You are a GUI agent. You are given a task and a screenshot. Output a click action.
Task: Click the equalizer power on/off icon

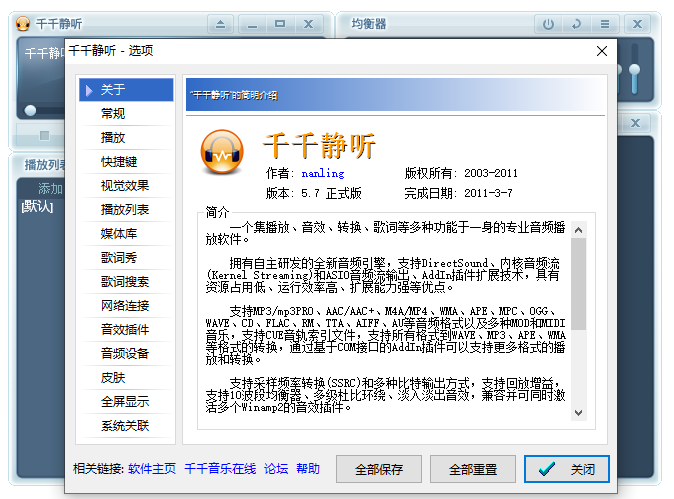pyautogui.click(x=548, y=23)
